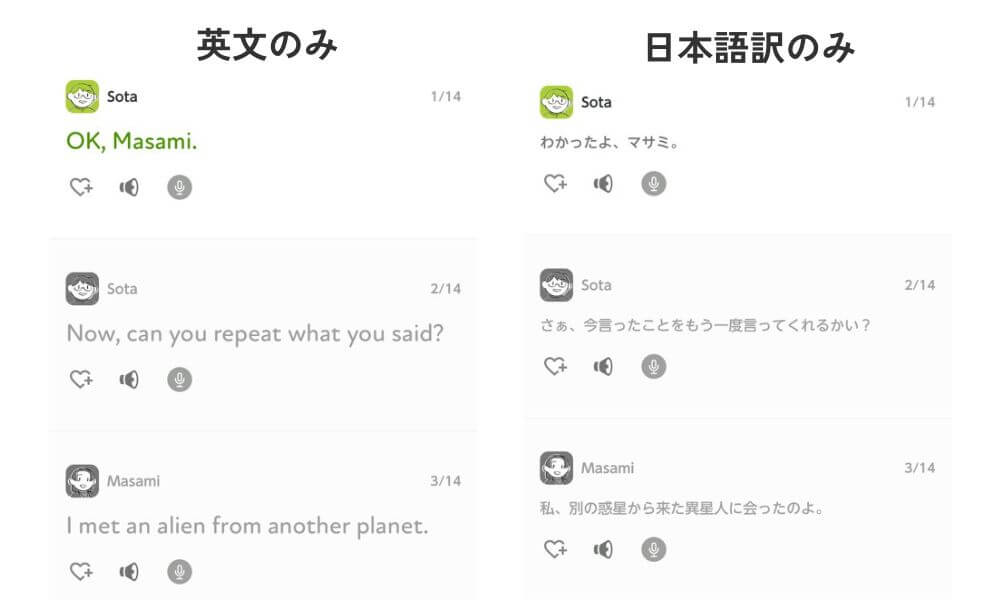Image resolution: width=1000 pixels, height=600 pixels.
Task: Record voice for Japanese 'さぁ、今言ったこと' line
Action: point(653,366)
